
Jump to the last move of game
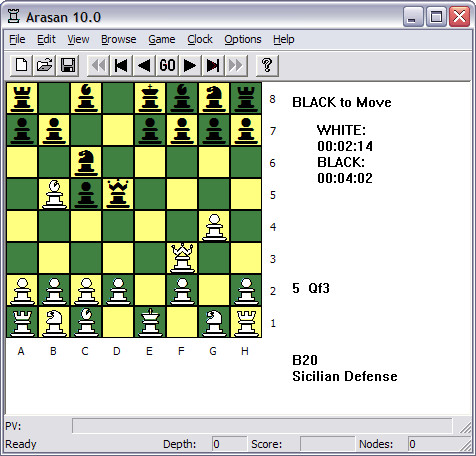213,65
